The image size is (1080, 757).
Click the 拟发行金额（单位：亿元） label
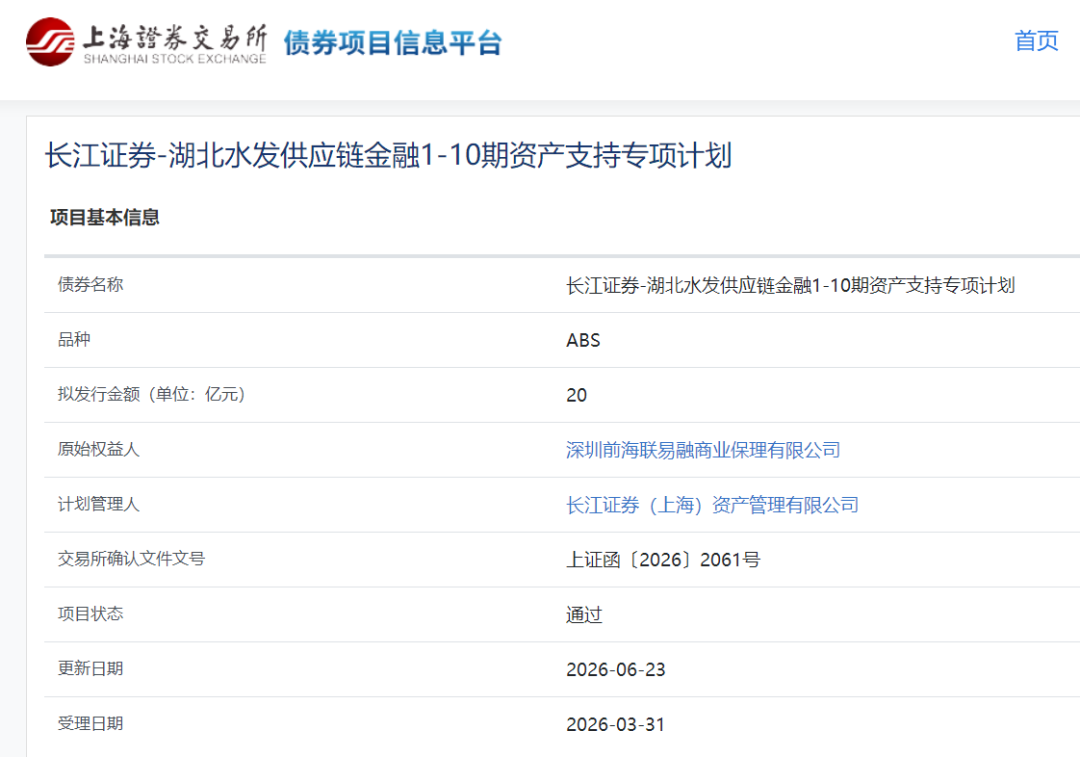[152, 395]
